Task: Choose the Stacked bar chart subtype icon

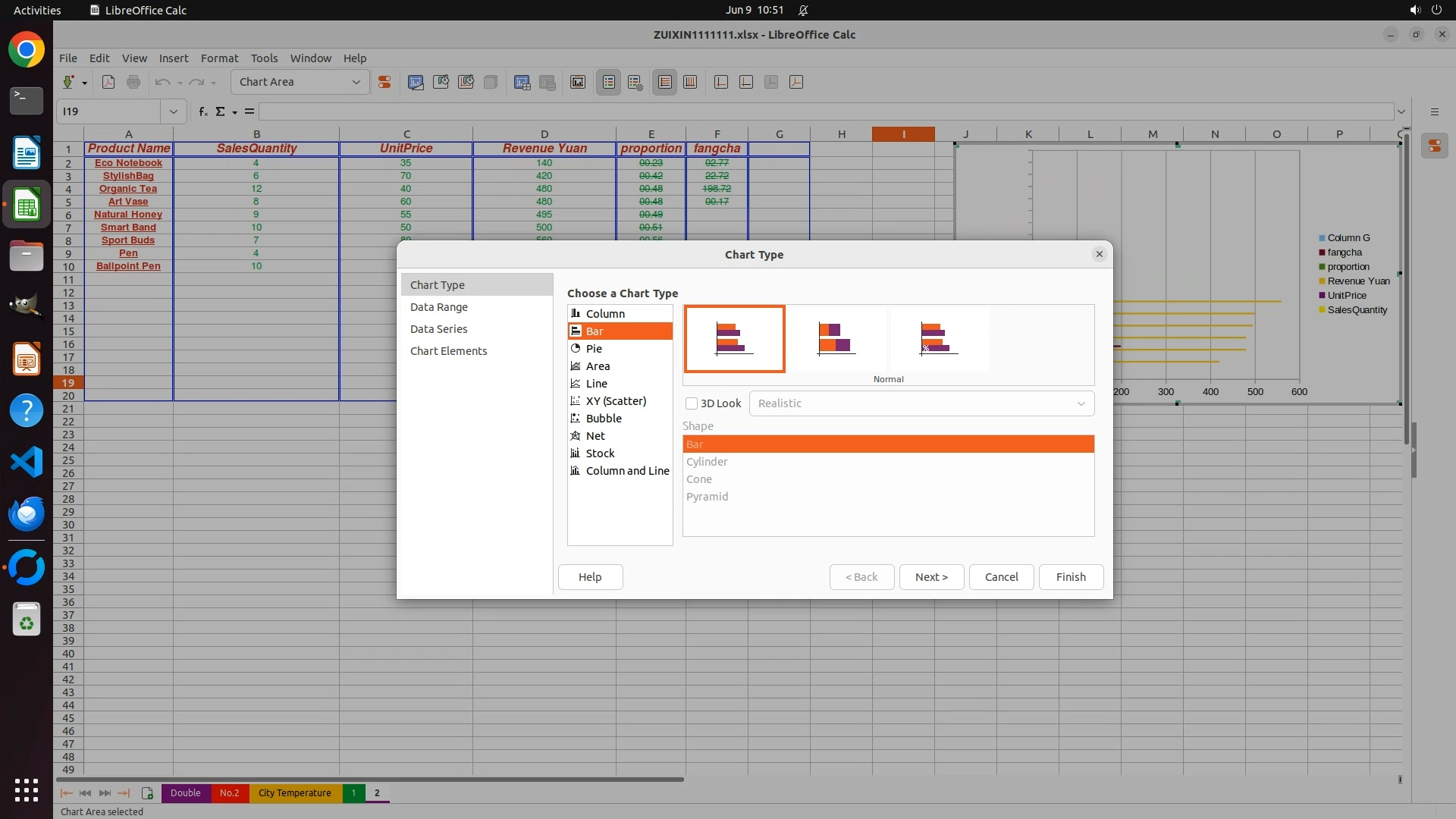Action: [836, 338]
